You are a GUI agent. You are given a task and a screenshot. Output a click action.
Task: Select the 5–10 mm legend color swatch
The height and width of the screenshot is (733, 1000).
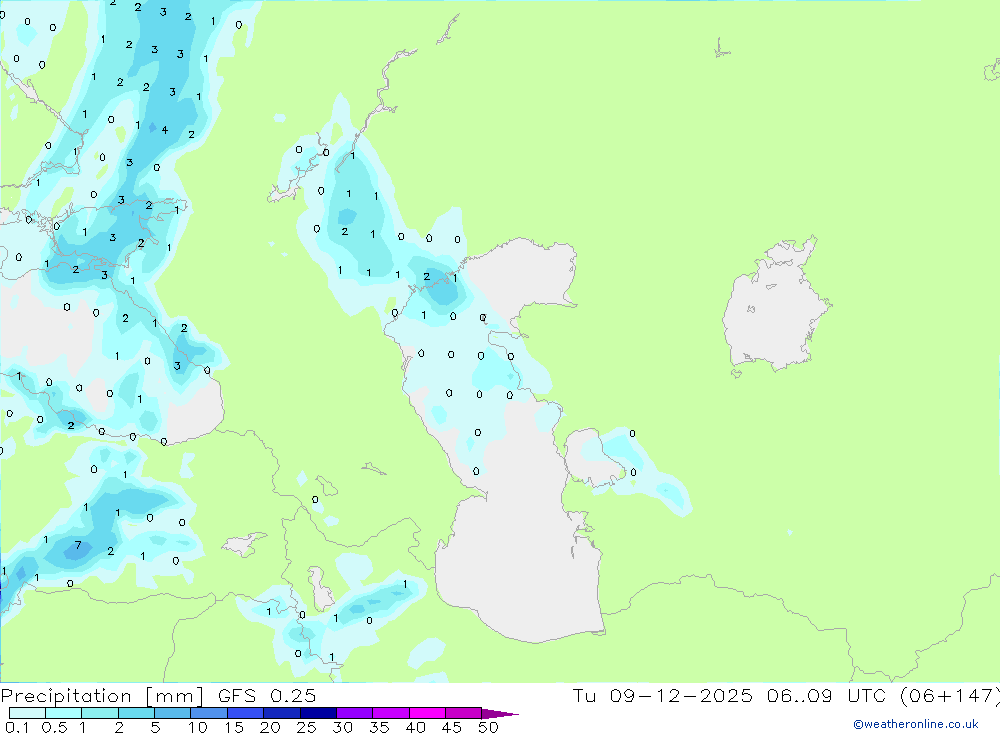173,713
